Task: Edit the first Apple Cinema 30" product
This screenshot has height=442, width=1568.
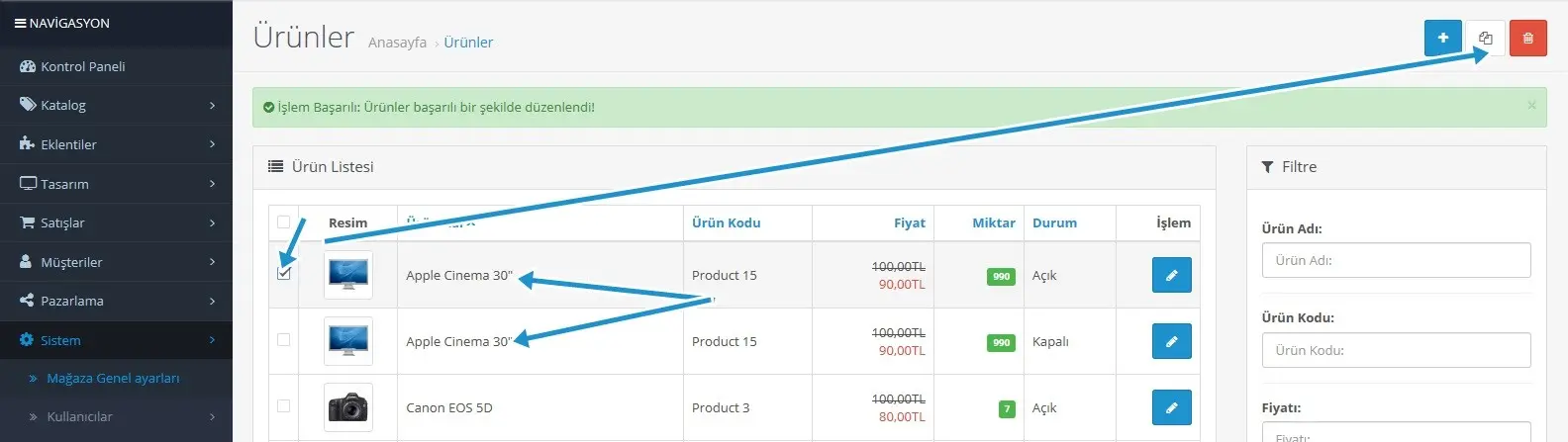Action: 1171,275
